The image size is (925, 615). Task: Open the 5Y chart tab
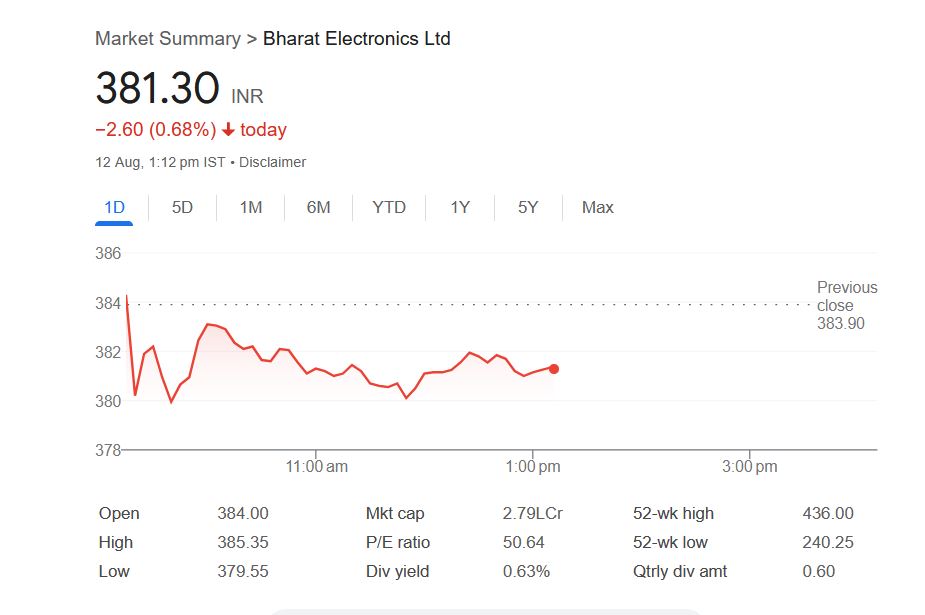(528, 208)
